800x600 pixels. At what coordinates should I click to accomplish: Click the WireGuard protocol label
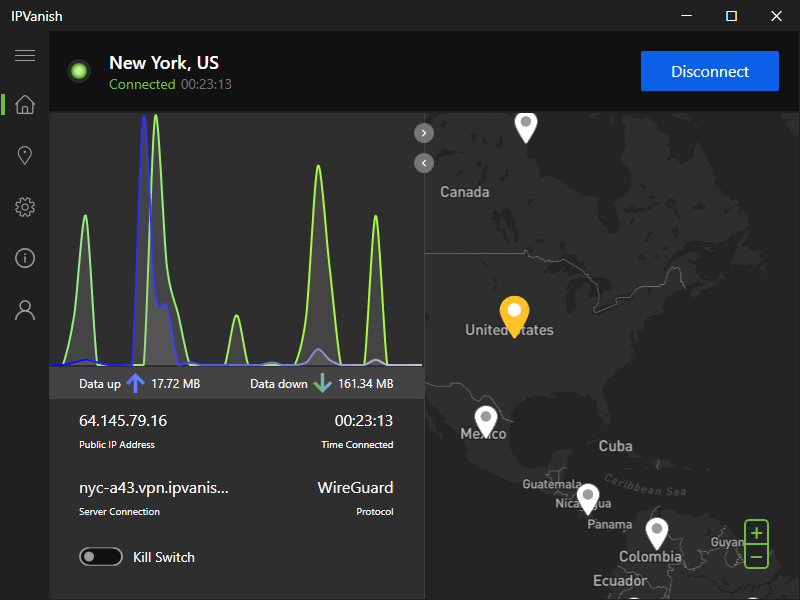[355, 488]
